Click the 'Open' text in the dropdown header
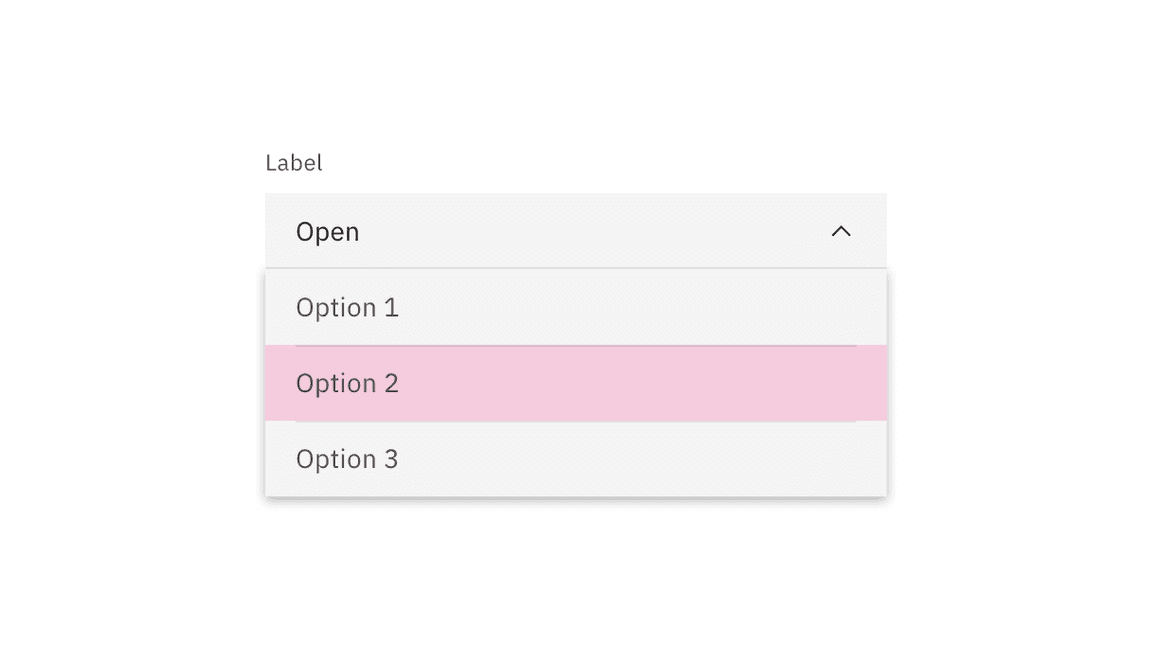1152x648 pixels. (327, 232)
